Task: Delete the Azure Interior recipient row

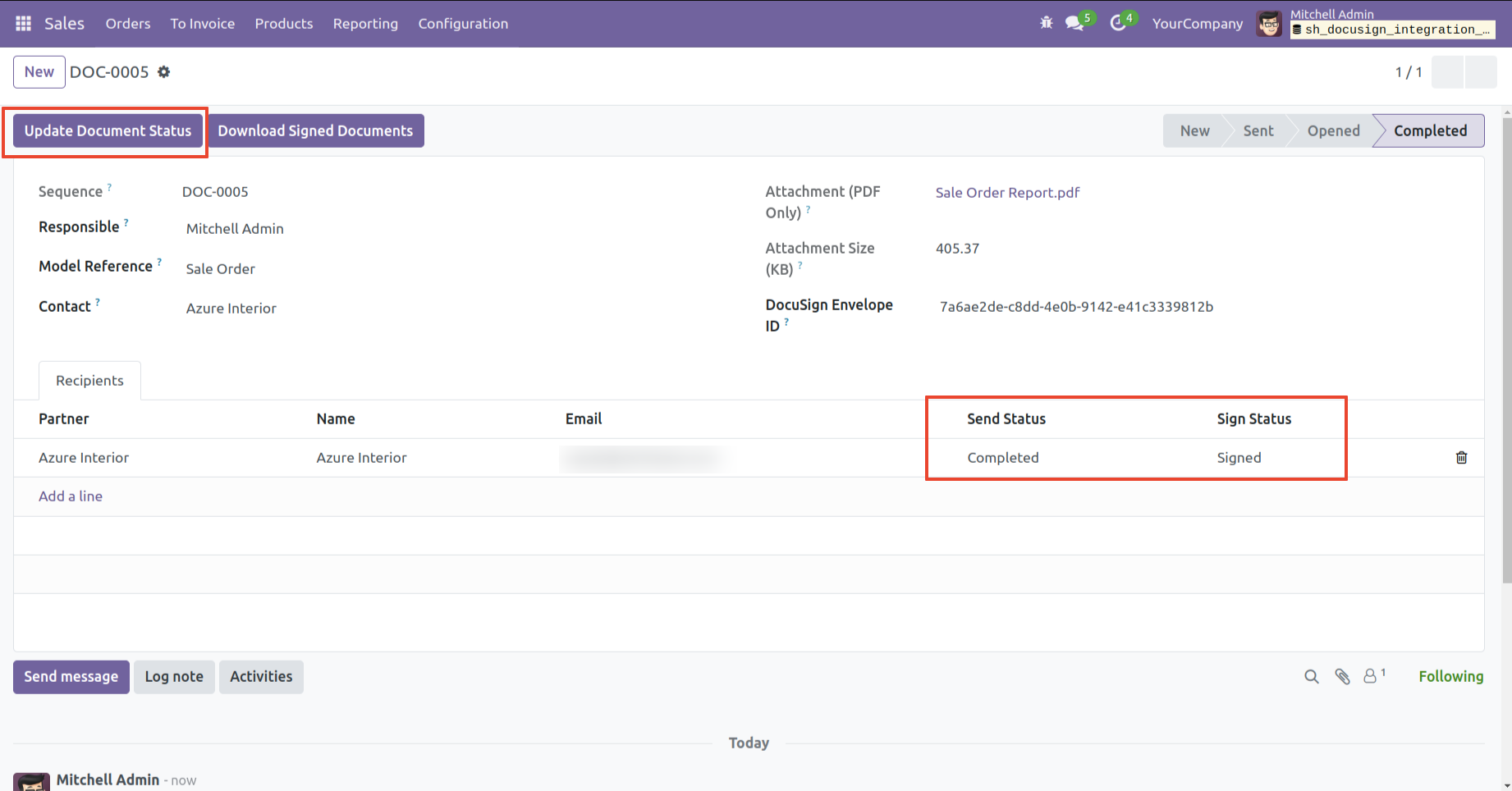Action: coord(1461,458)
